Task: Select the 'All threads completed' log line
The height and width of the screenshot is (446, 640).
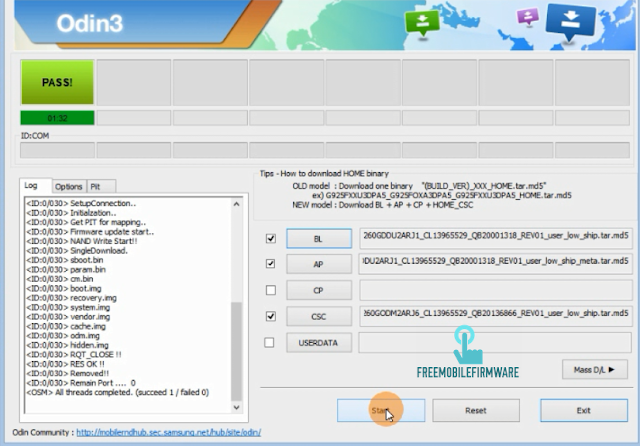Action: [x=118, y=392]
